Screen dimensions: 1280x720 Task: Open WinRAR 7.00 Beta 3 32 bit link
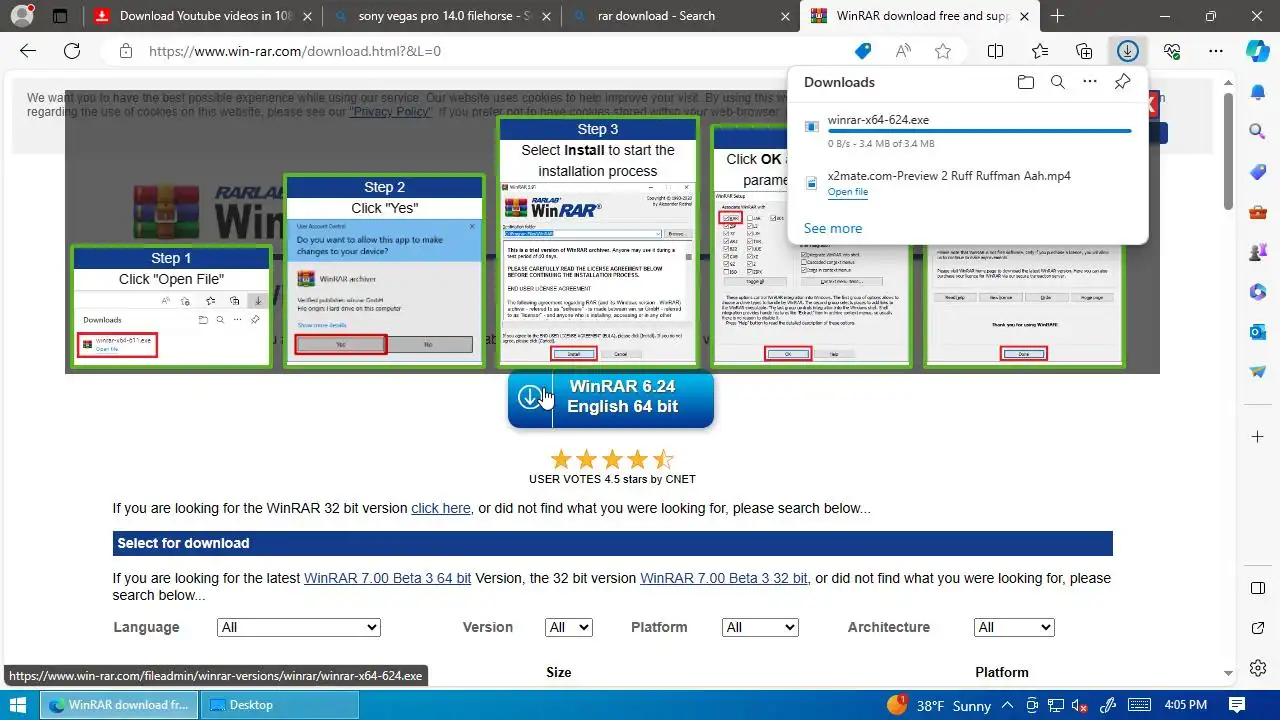pos(724,578)
